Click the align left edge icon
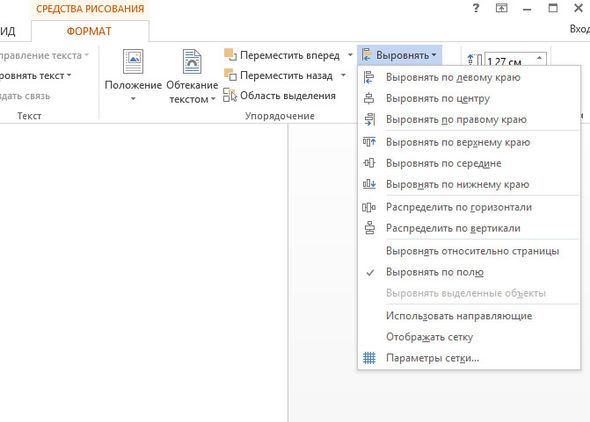Viewport: 590px width, 422px height. [x=369, y=77]
